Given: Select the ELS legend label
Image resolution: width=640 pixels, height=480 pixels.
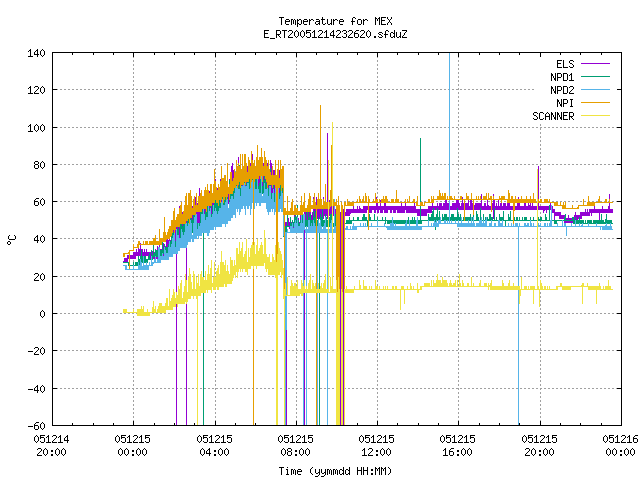Looking at the screenshot, I should pyautogui.click(x=565, y=64).
